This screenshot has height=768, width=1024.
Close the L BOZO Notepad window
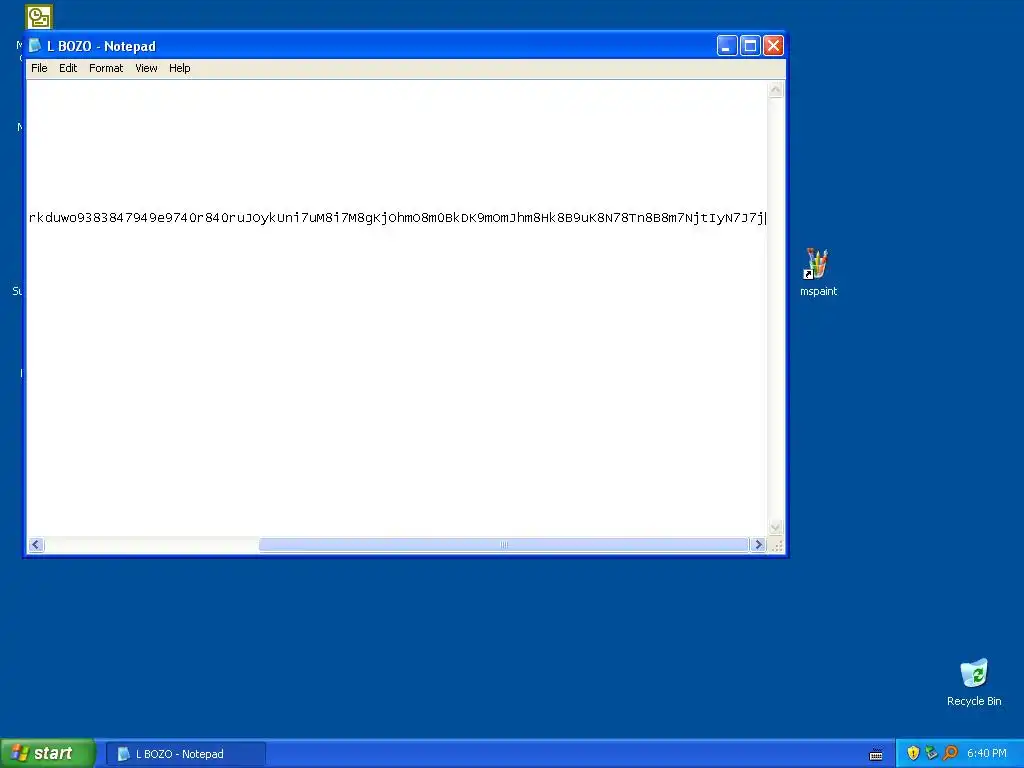773,46
